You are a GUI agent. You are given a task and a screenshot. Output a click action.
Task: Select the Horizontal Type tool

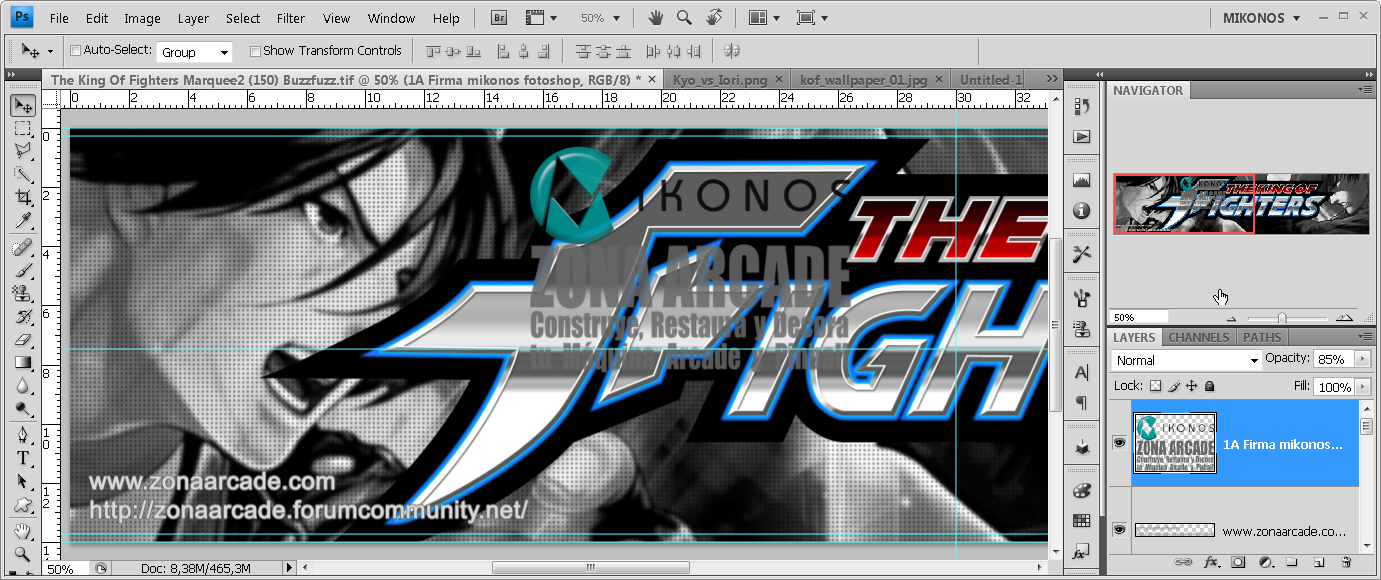22,459
